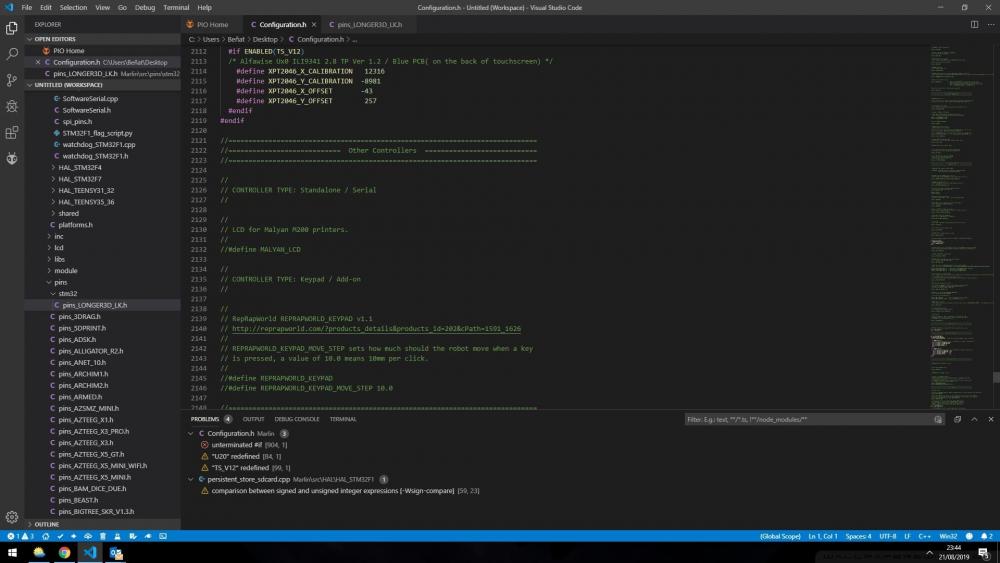Toggle the filter-by-files-excludes icon in Problems filter

point(938,419)
